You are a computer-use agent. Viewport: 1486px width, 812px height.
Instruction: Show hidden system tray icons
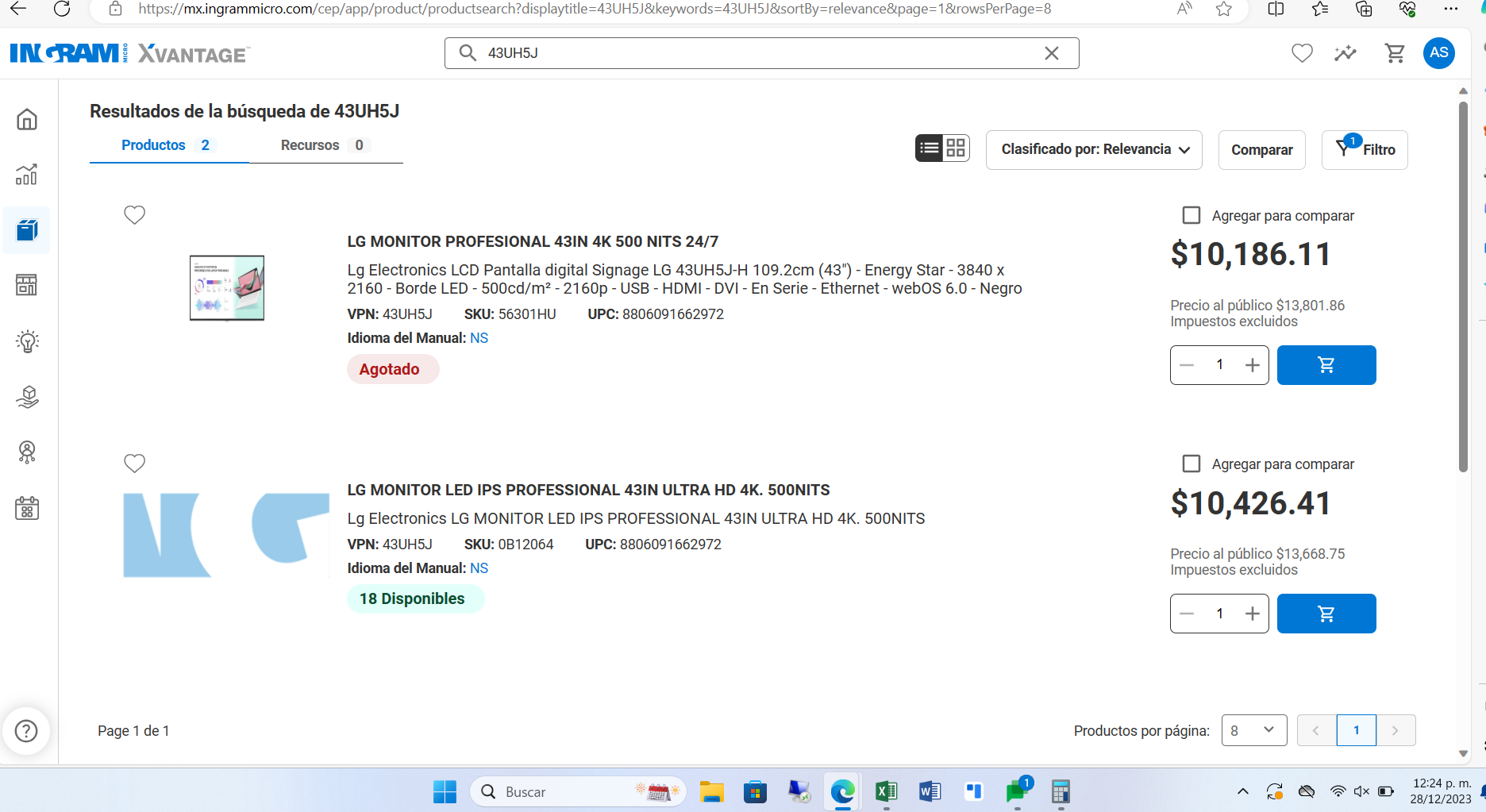(1243, 791)
